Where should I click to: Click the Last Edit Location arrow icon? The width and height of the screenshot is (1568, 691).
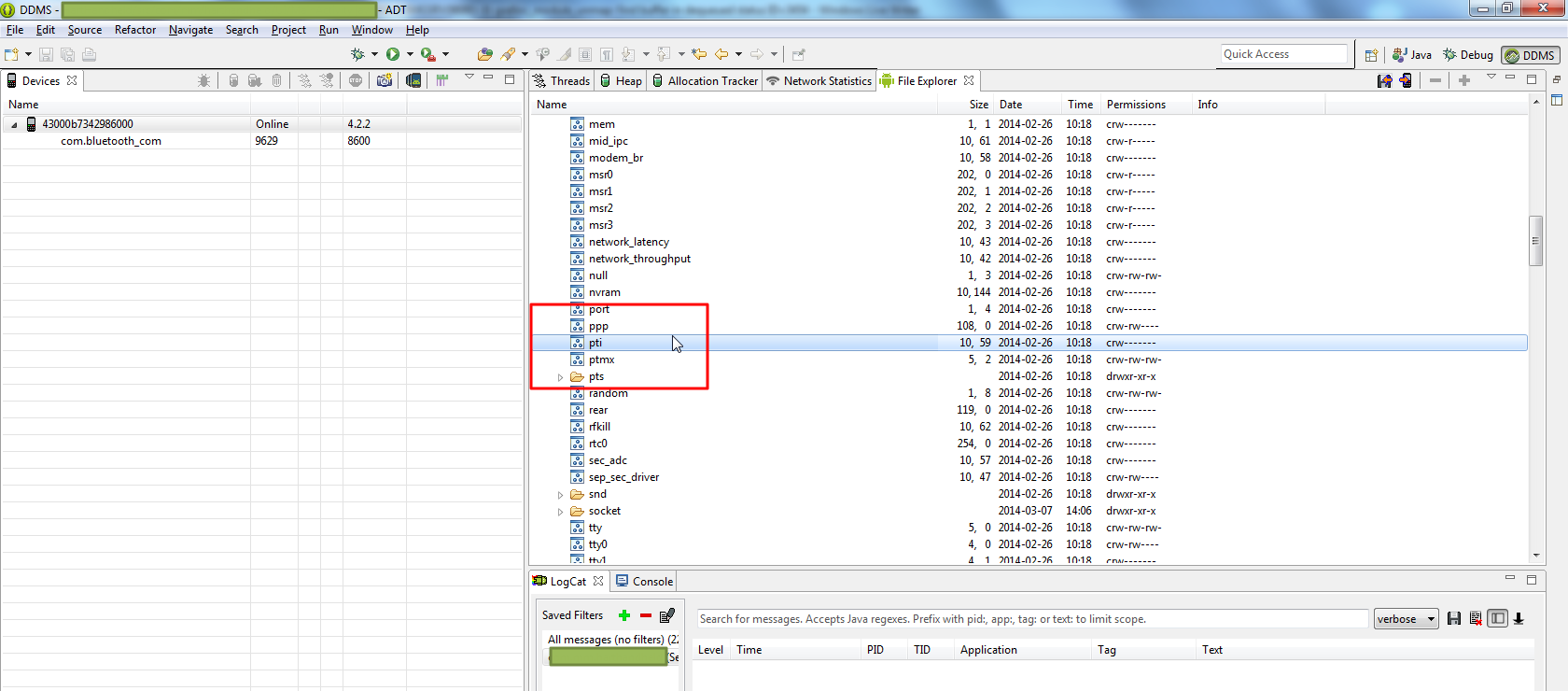click(x=699, y=54)
